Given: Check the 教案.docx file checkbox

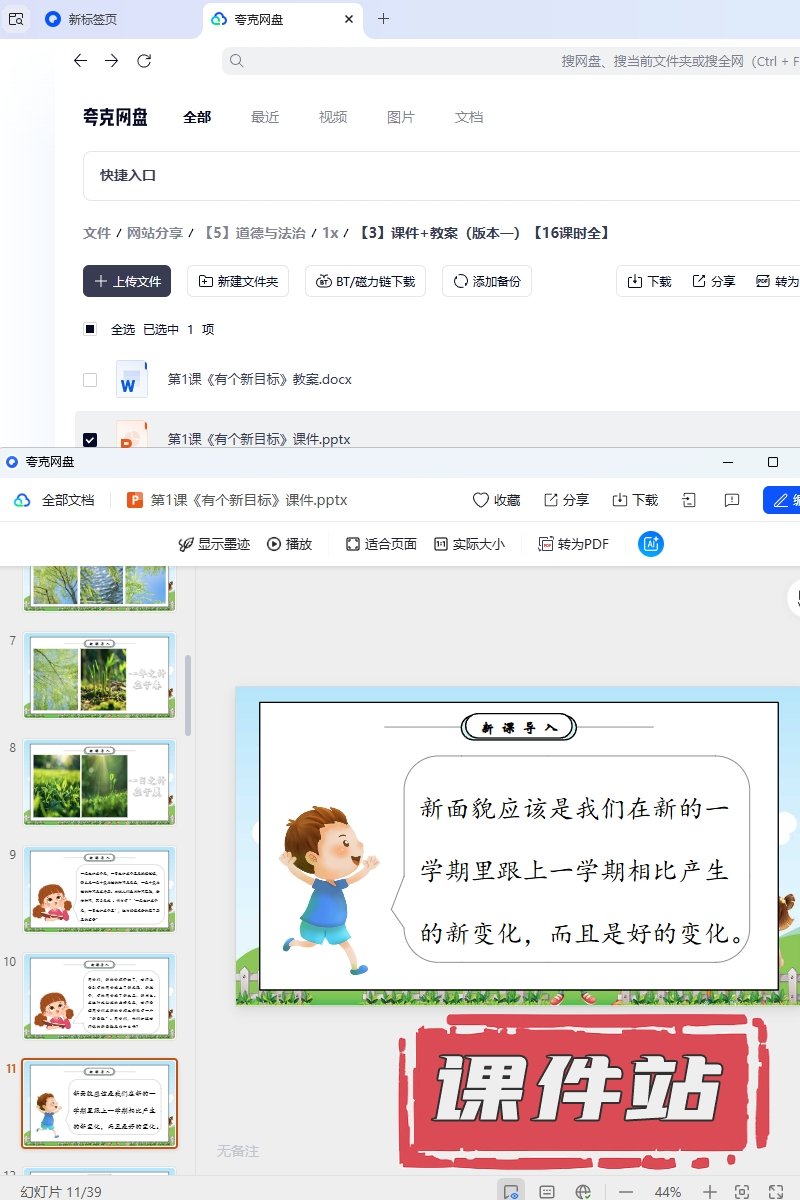Looking at the screenshot, I should coord(90,380).
